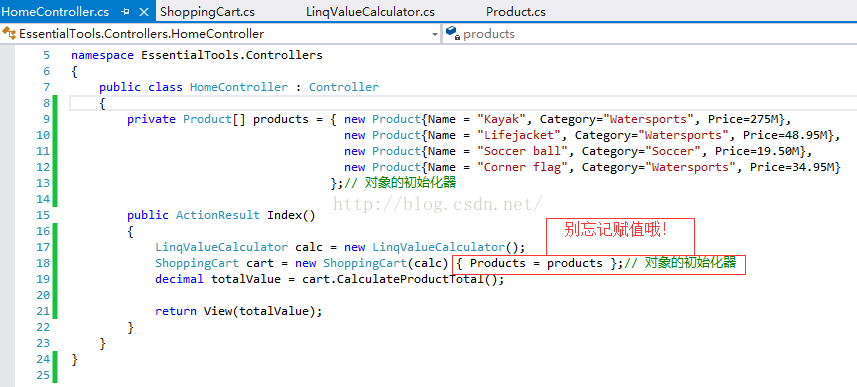
Task: Click 'HomeController' class name on line 7
Action: tap(239, 87)
